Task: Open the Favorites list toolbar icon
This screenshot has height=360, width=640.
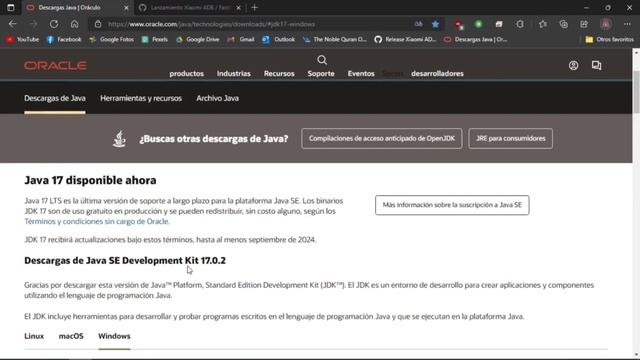Action: point(542,24)
